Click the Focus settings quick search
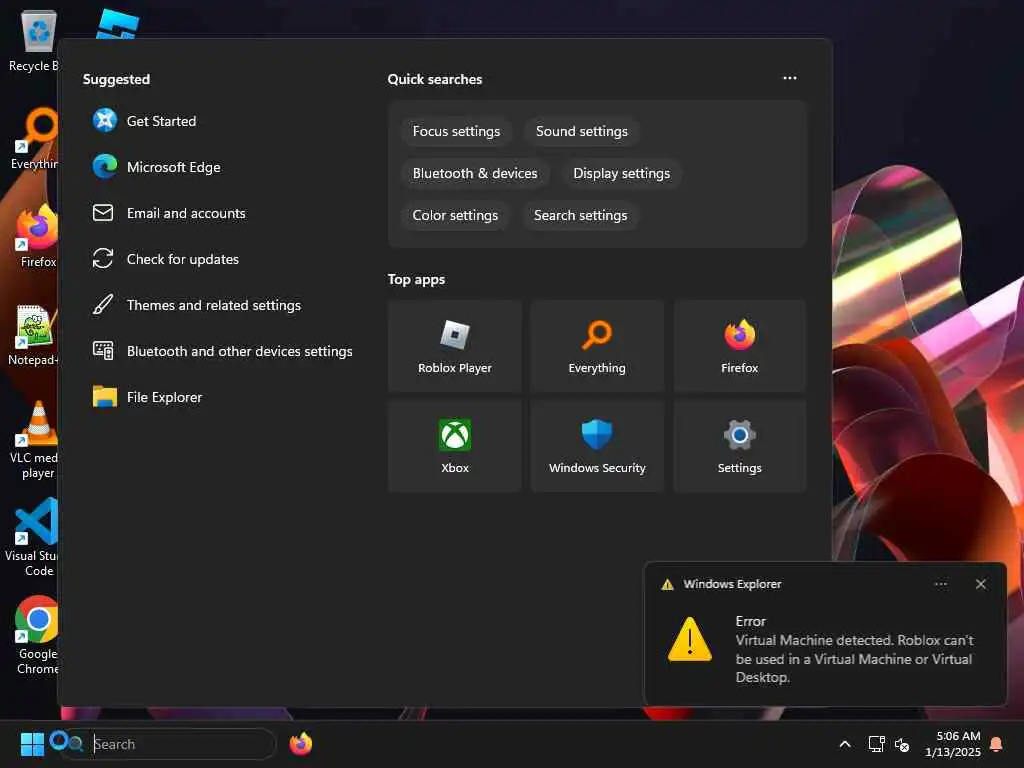Image resolution: width=1024 pixels, height=768 pixels. click(x=456, y=131)
